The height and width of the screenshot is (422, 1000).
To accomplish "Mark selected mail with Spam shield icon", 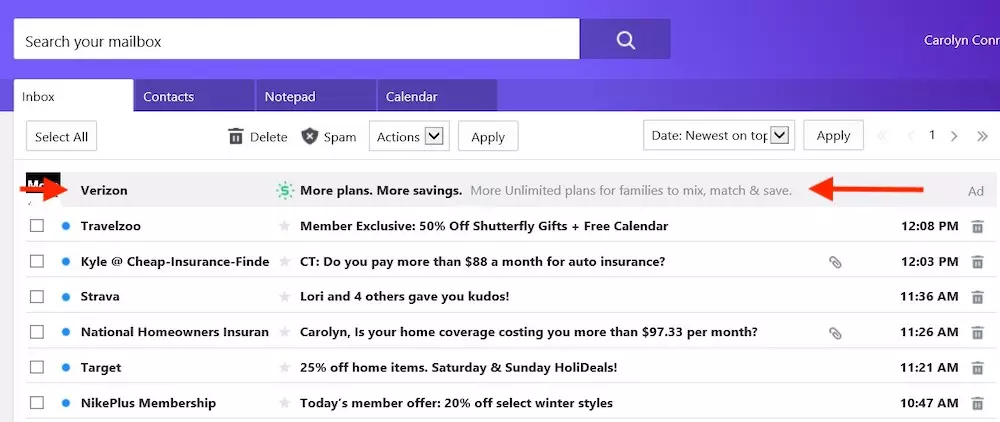I will pos(309,136).
